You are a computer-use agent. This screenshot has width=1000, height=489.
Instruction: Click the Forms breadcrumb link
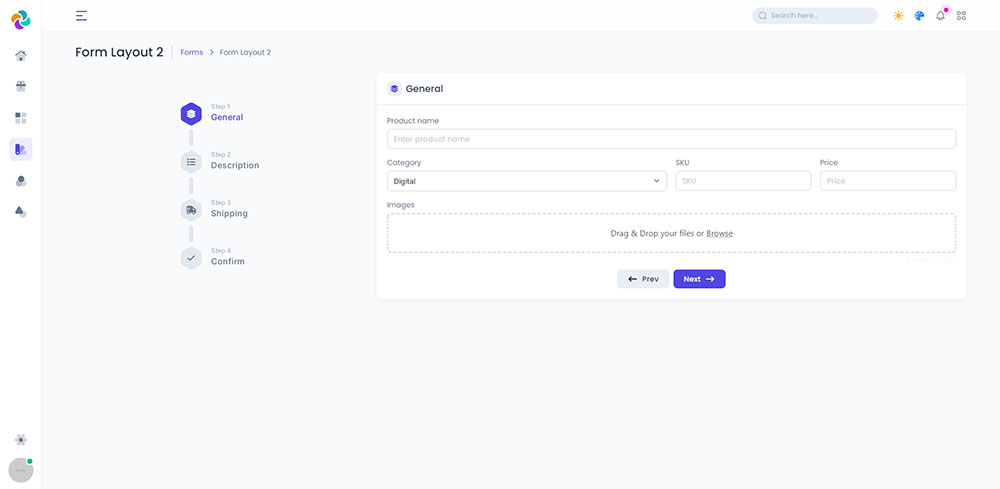[191, 52]
